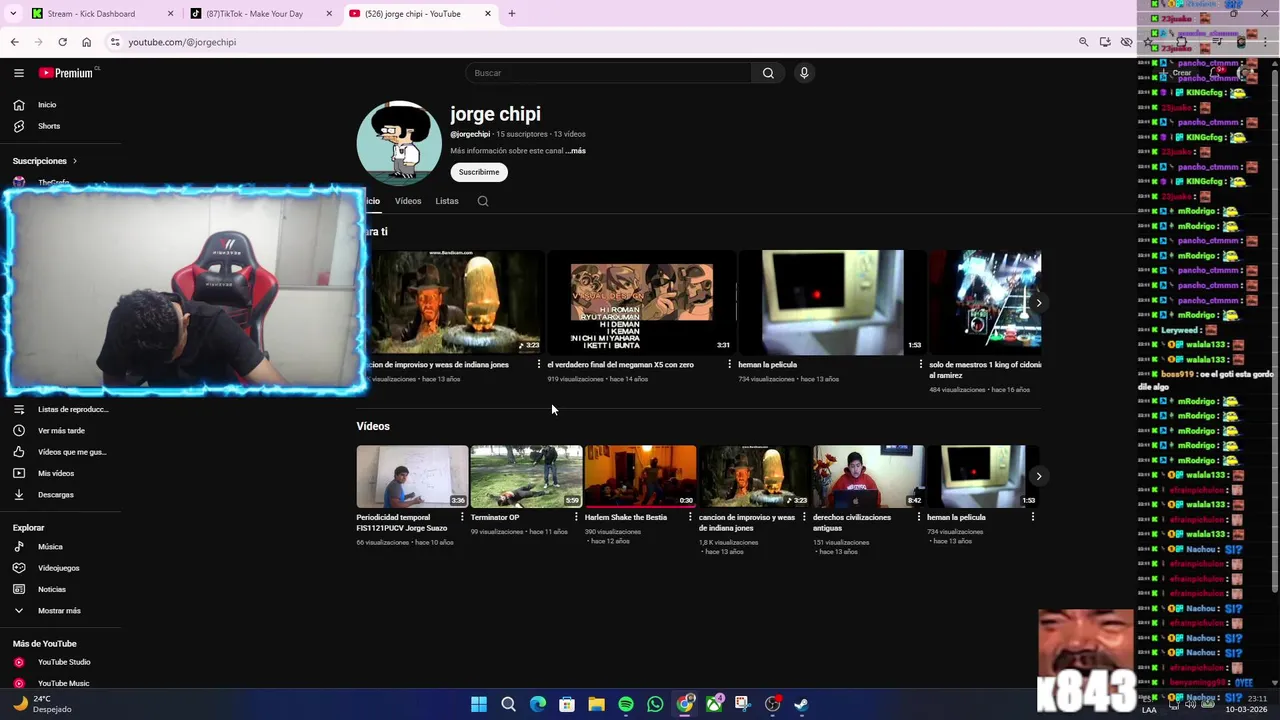Viewport: 1280px width, 720px height.
Task: Open Steam from taskbar
Action: point(801,704)
